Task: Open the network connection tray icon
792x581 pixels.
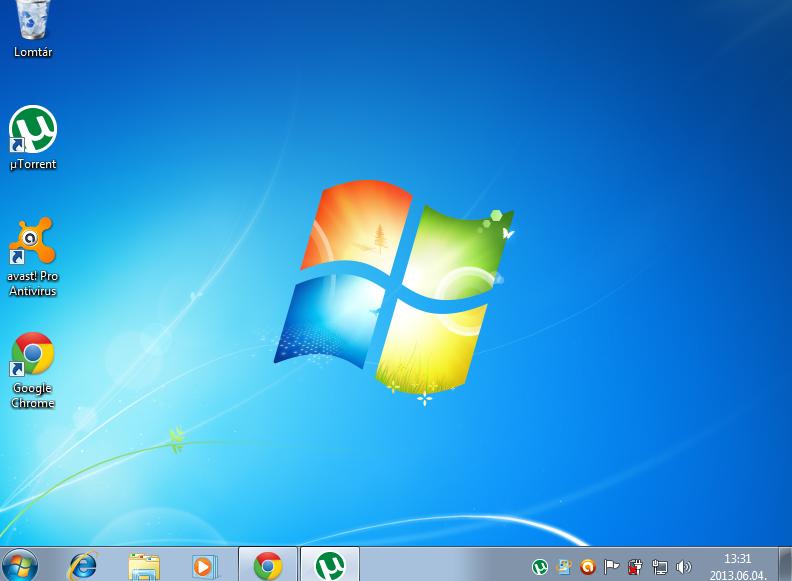Action: pos(659,567)
